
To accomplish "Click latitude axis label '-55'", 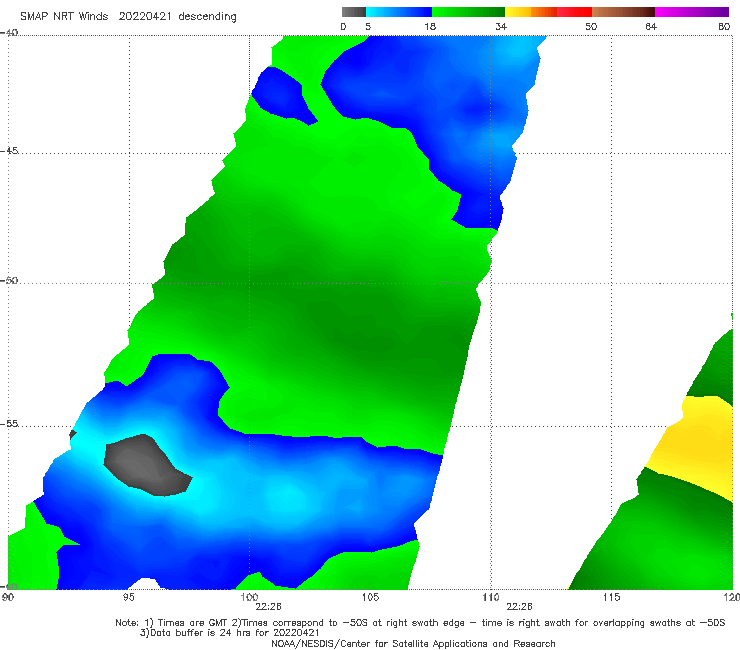I will [9, 424].
